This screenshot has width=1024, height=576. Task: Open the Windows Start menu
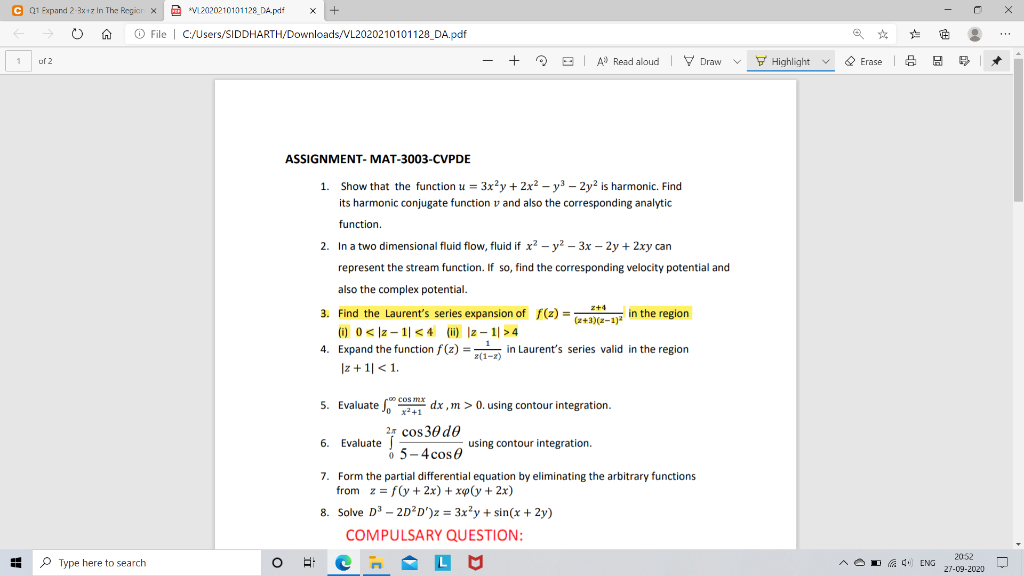coord(16,562)
